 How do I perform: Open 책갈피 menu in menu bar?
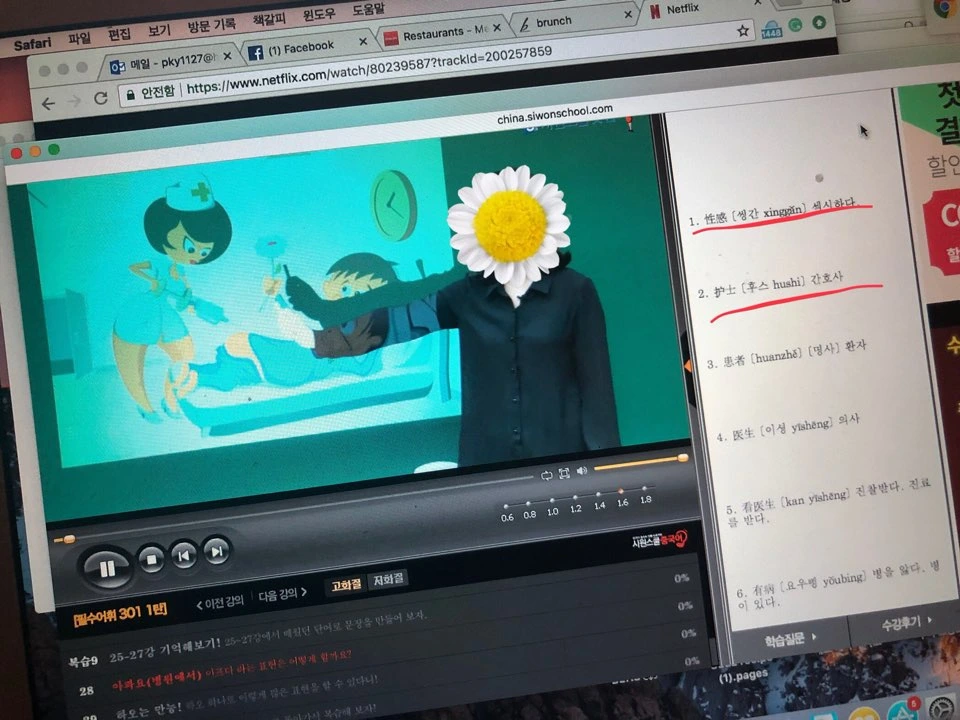pyautogui.click(x=269, y=20)
